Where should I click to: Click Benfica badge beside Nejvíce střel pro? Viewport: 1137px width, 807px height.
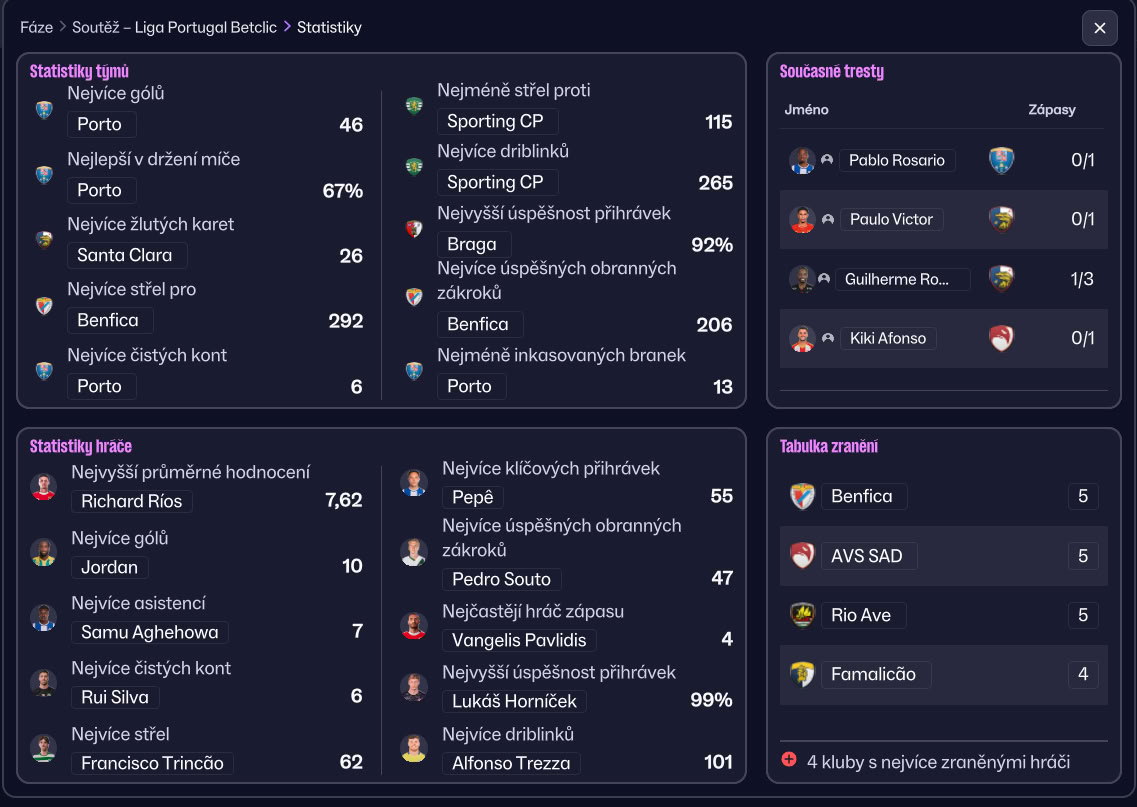click(x=44, y=305)
